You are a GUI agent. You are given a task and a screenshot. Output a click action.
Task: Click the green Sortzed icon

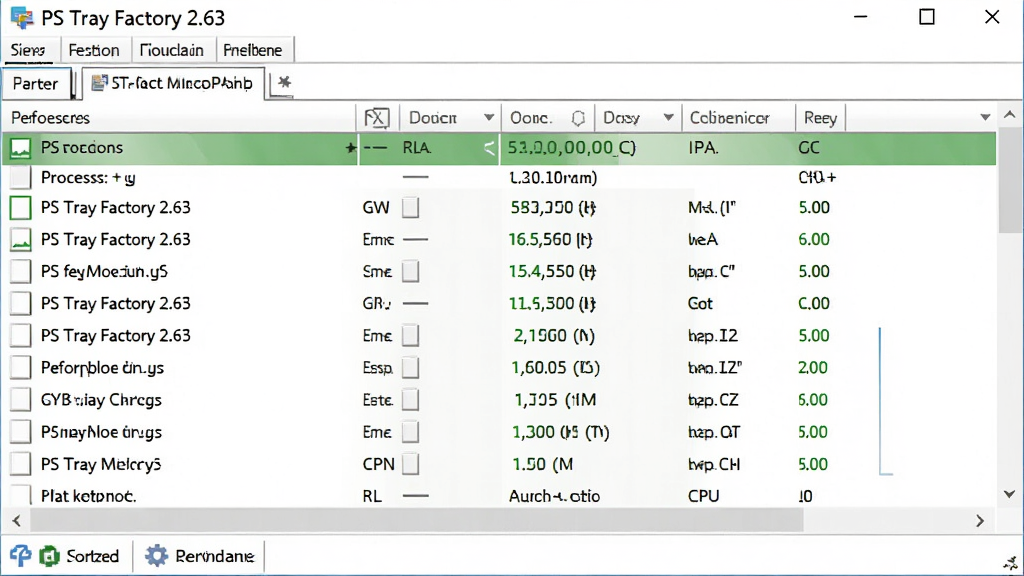pyautogui.click(x=50, y=556)
